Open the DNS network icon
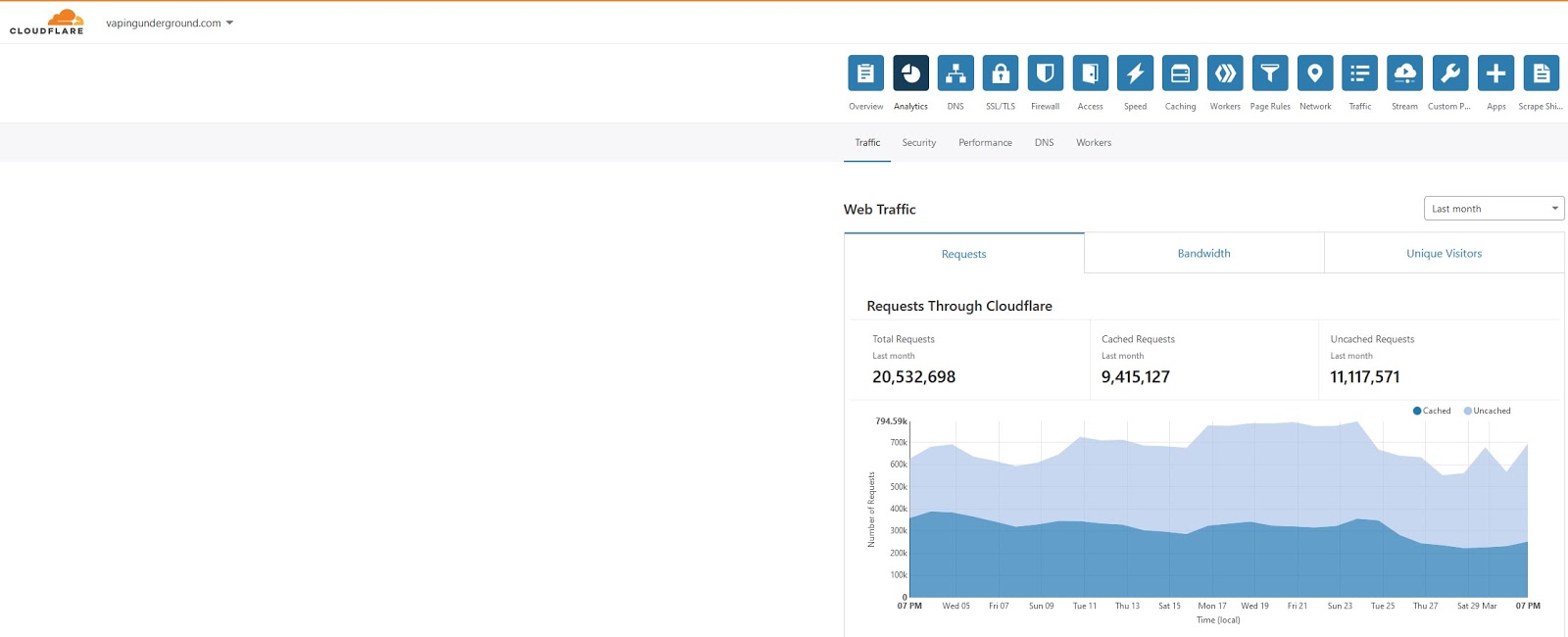Screen dimensions: 1568x637 coord(955,73)
